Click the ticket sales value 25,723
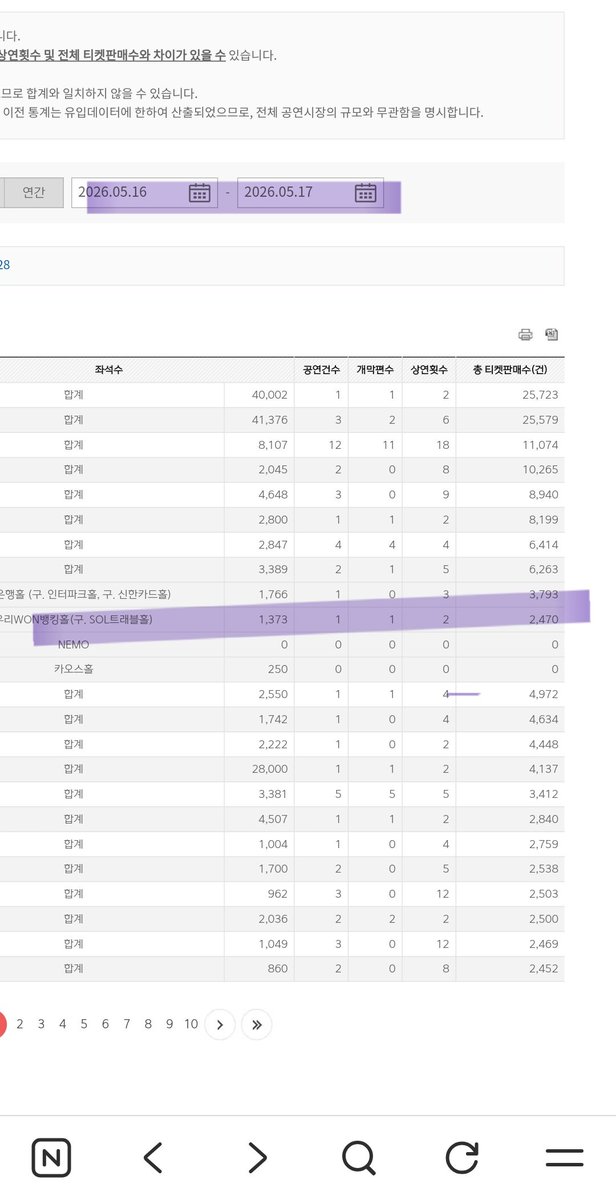 (x=540, y=395)
